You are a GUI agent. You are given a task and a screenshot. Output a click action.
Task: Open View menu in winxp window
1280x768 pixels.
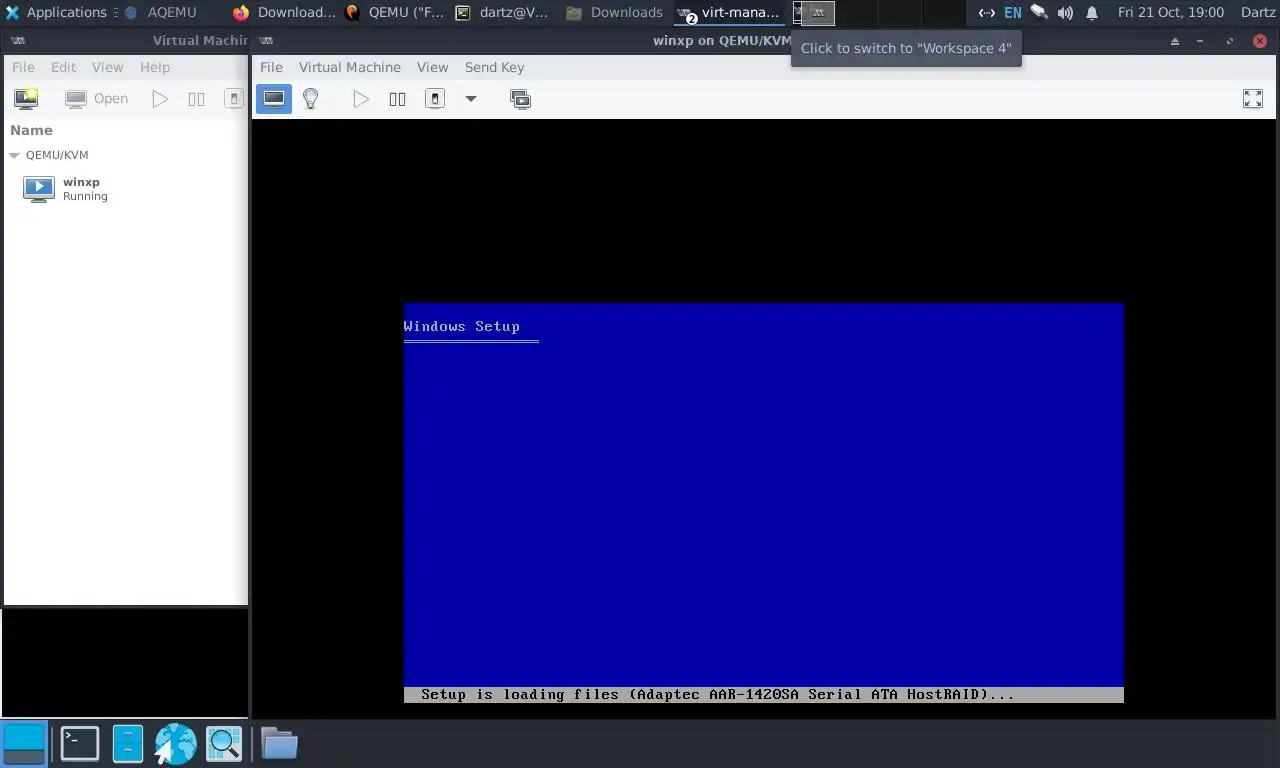pyautogui.click(x=432, y=67)
